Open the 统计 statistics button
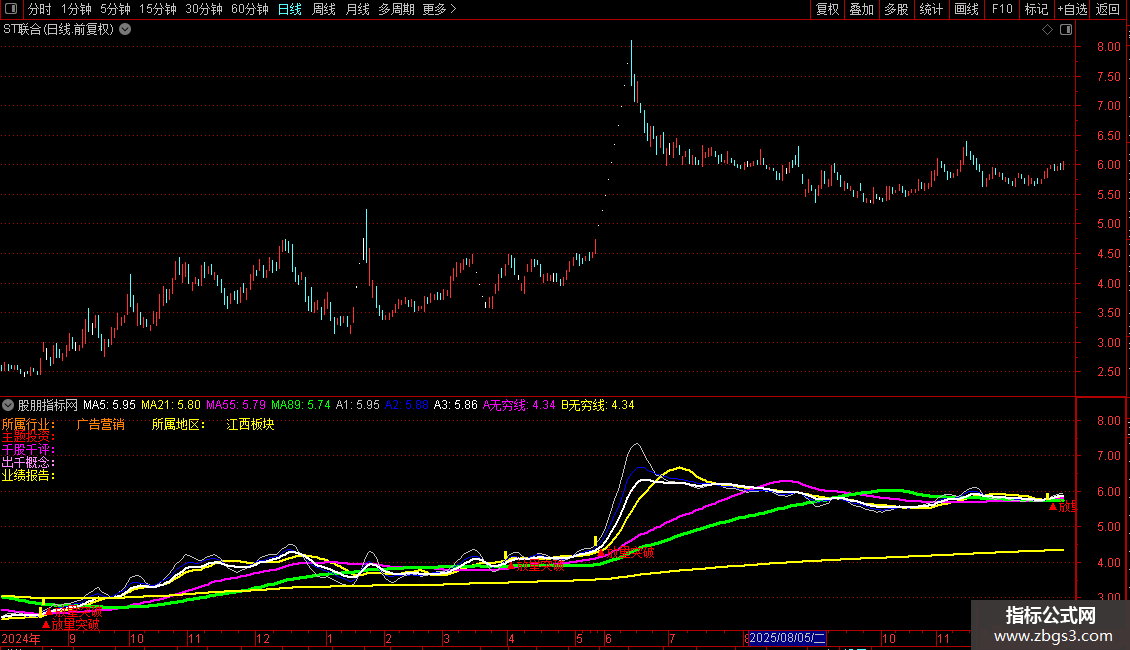Viewport: 1130px width, 650px height. click(x=931, y=9)
